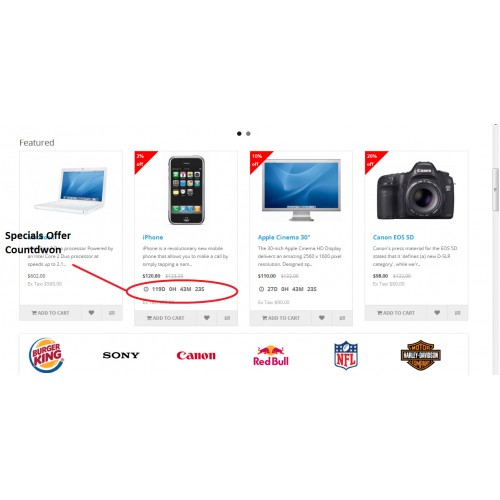Select first carousel pagination dot
This screenshot has height=500, width=500.
pos(239,134)
